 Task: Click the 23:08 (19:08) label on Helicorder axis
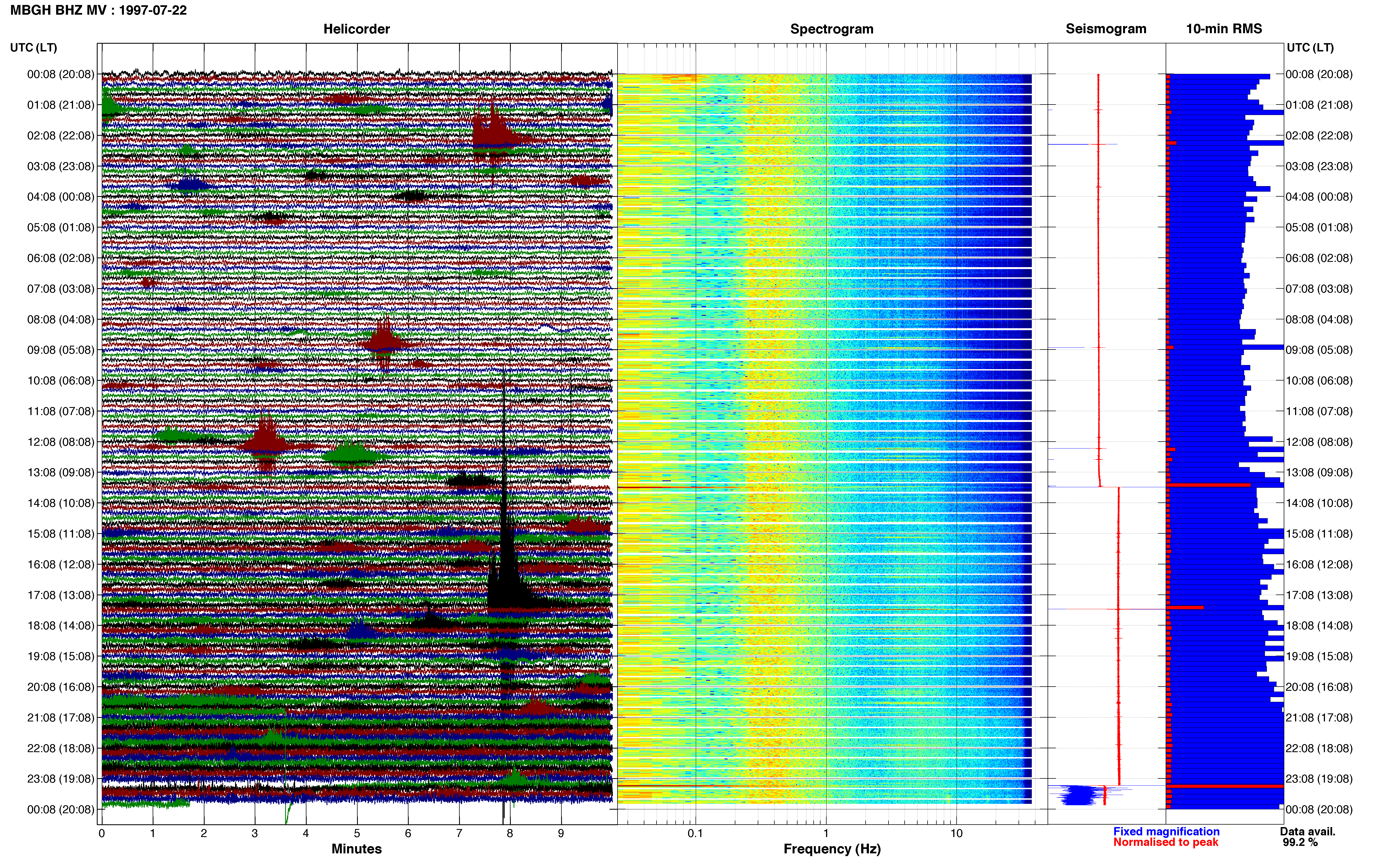[60, 779]
